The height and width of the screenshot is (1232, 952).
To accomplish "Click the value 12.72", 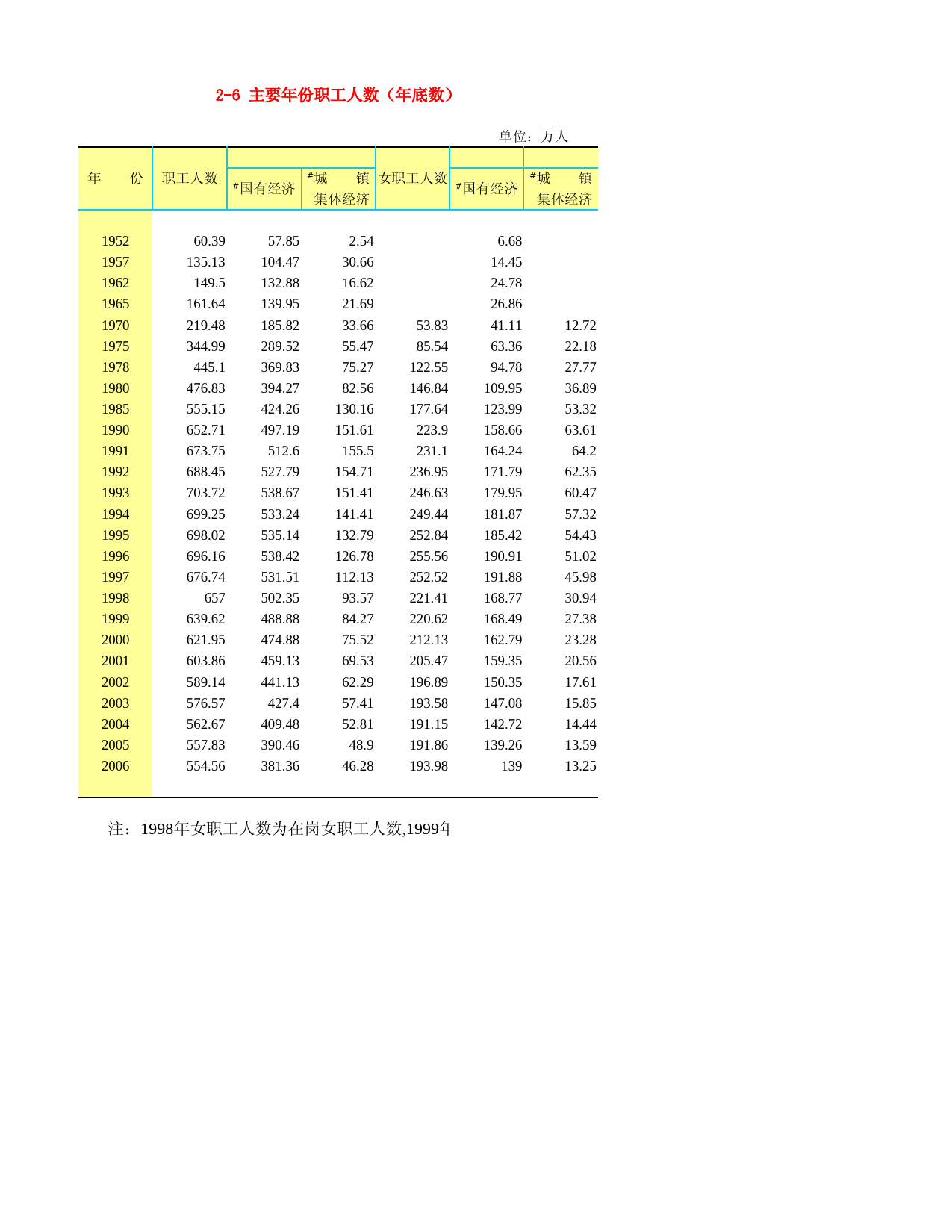I will pyautogui.click(x=581, y=326).
